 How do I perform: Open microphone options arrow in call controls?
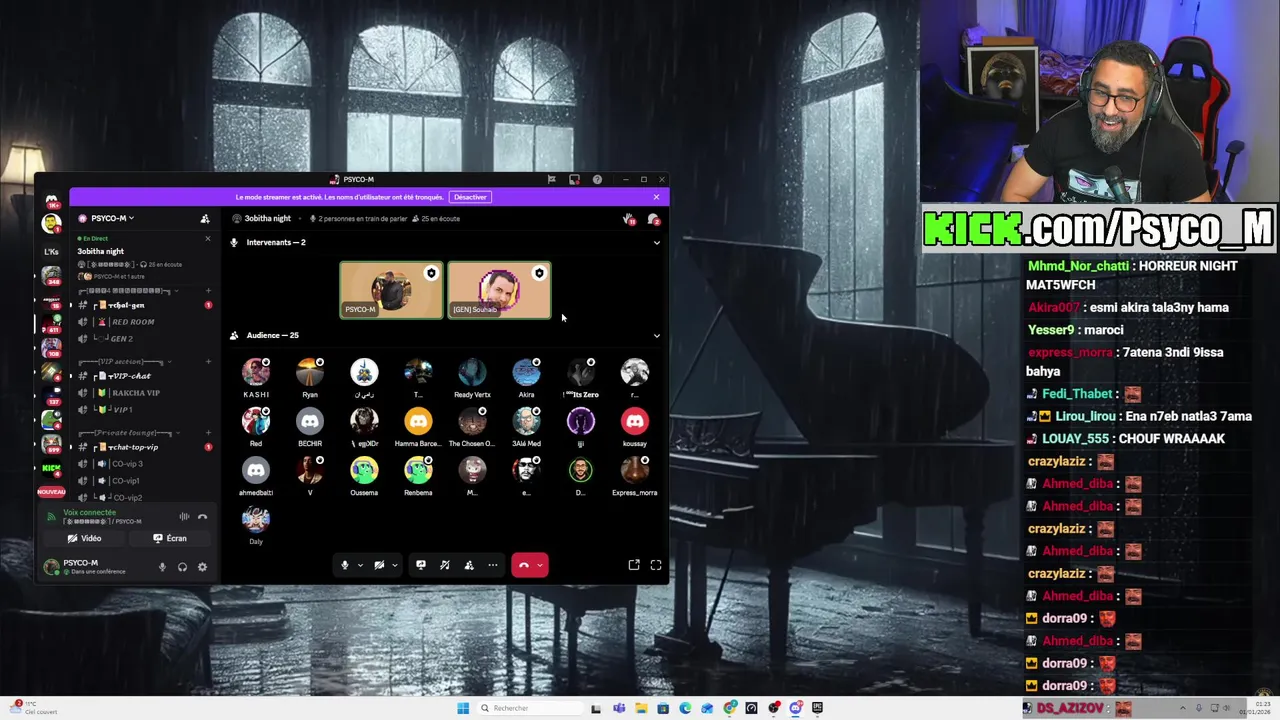click(360, 565)
